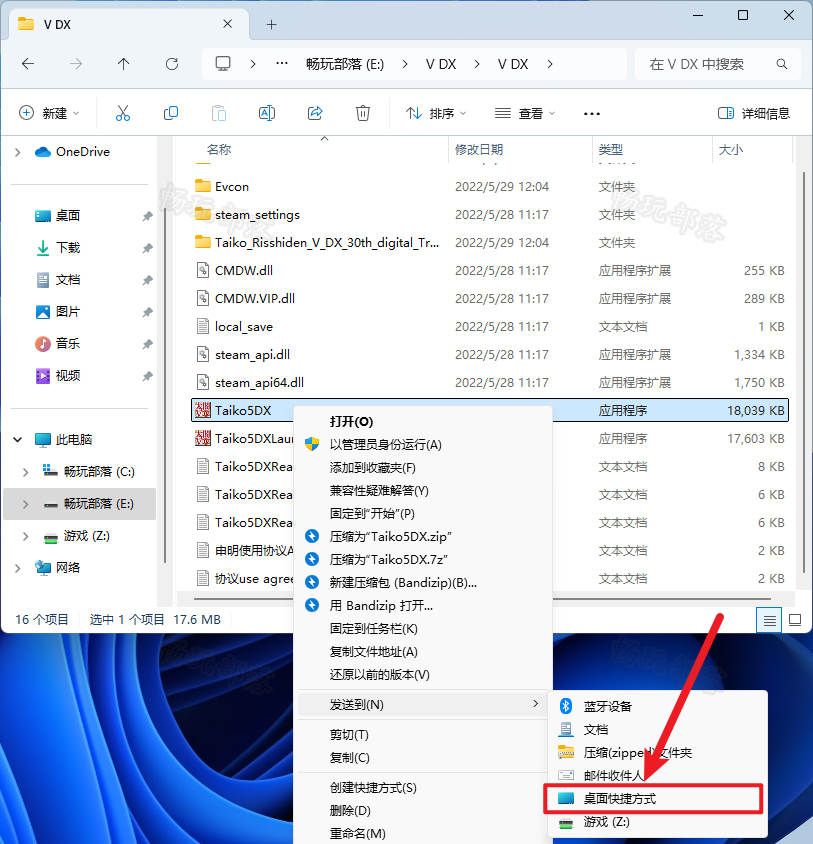Click the search magnifier icon

(782, 64)
